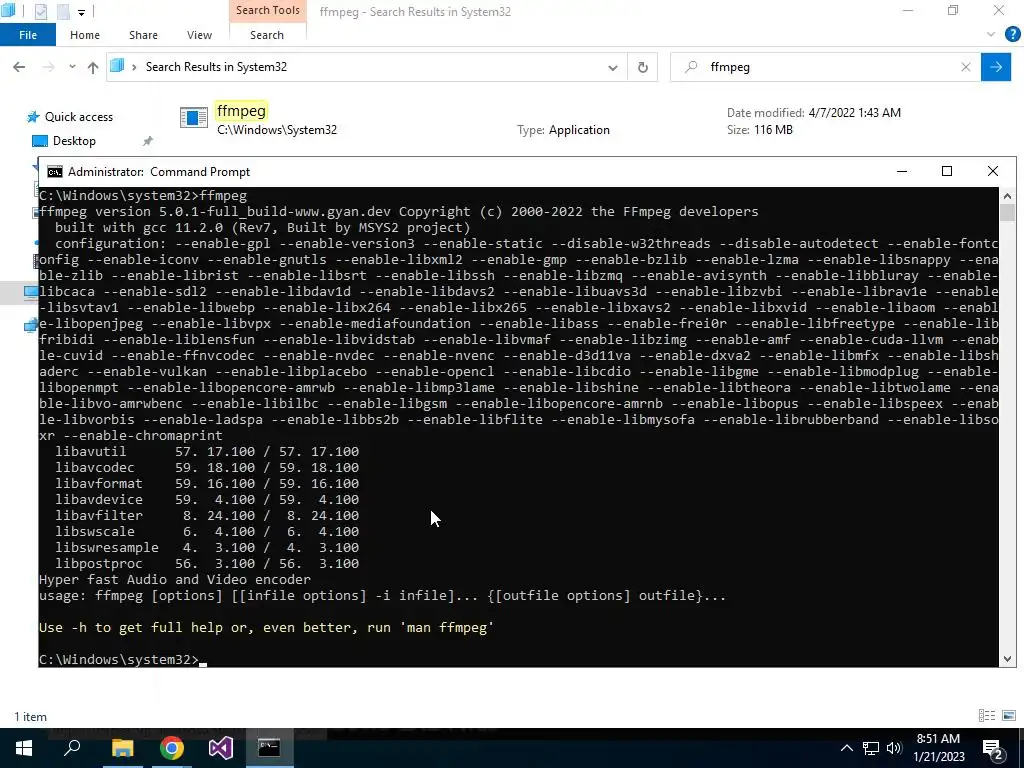This screenshot has height=768, width=1024.
Task: Click the 'Date modified: 4/7/2022 1:43 AM' text
Action: 814,112
